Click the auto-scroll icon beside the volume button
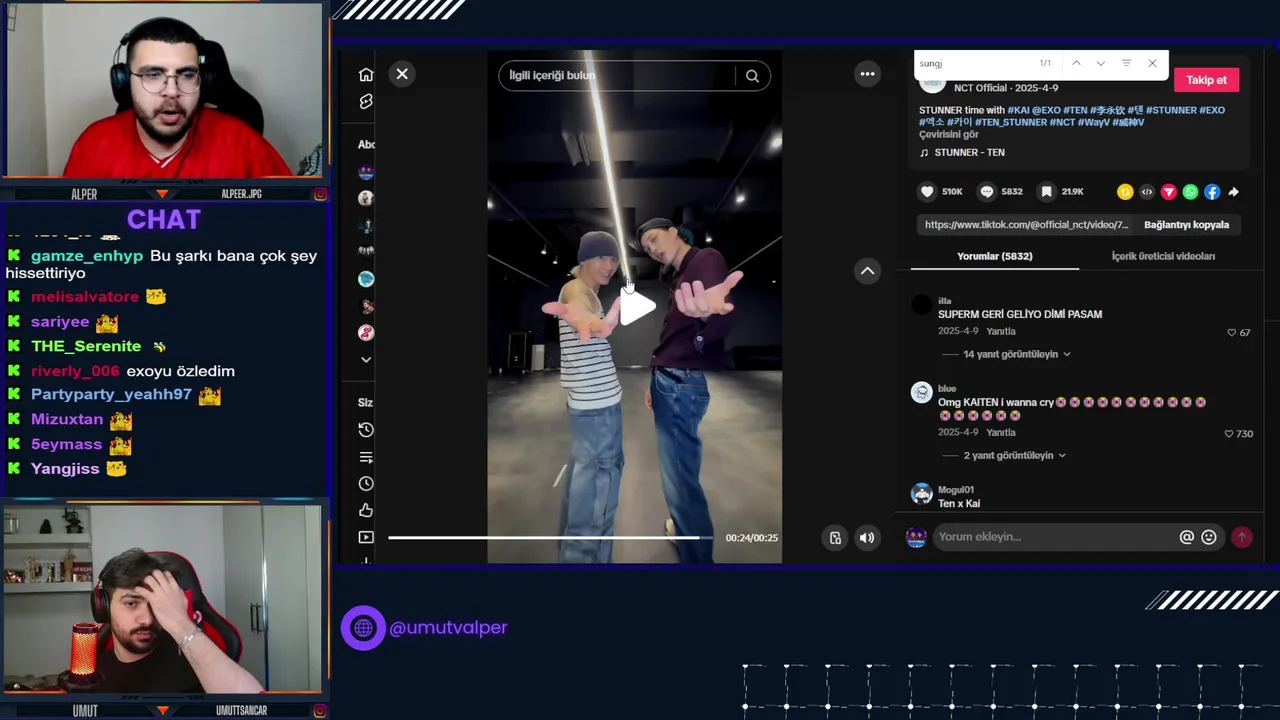This screenshot has height=720, width=1280. pos(835,538)
